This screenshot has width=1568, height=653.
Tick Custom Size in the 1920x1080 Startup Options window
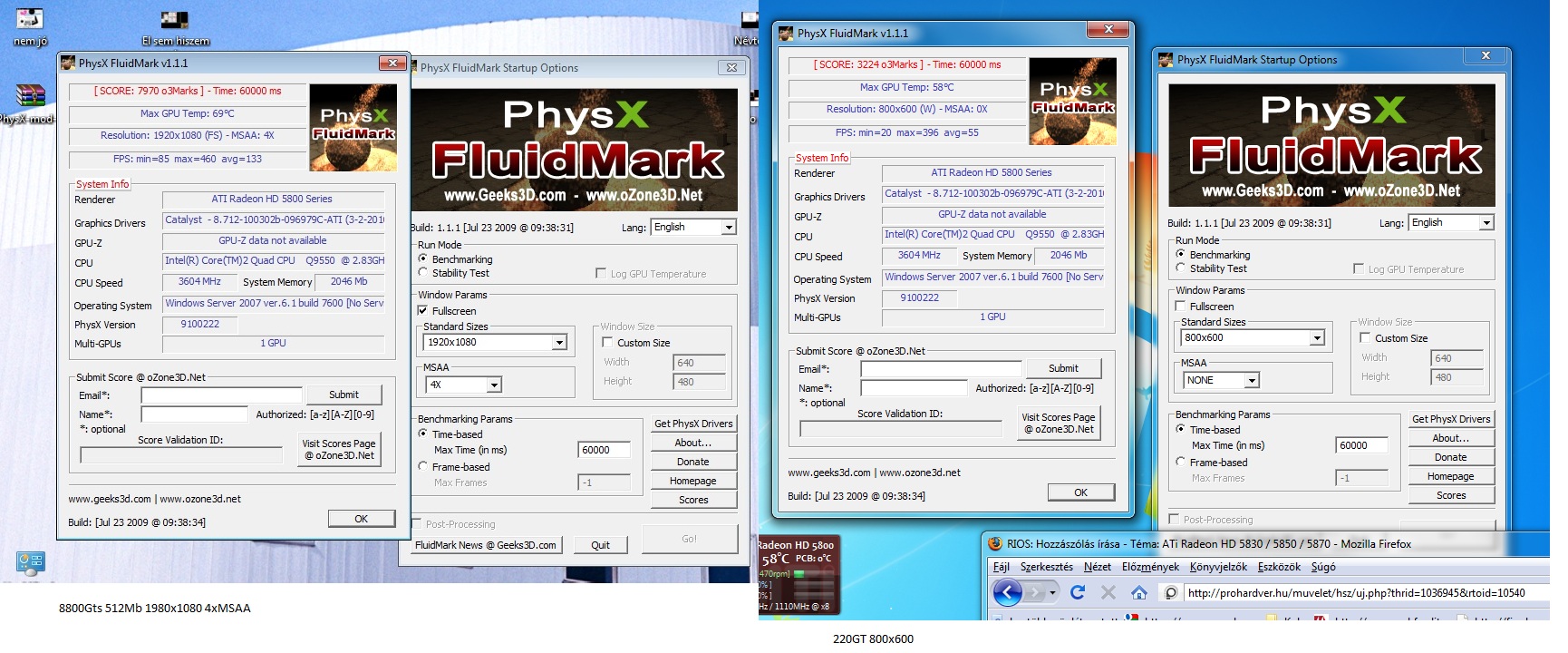[x=607, y=343]
